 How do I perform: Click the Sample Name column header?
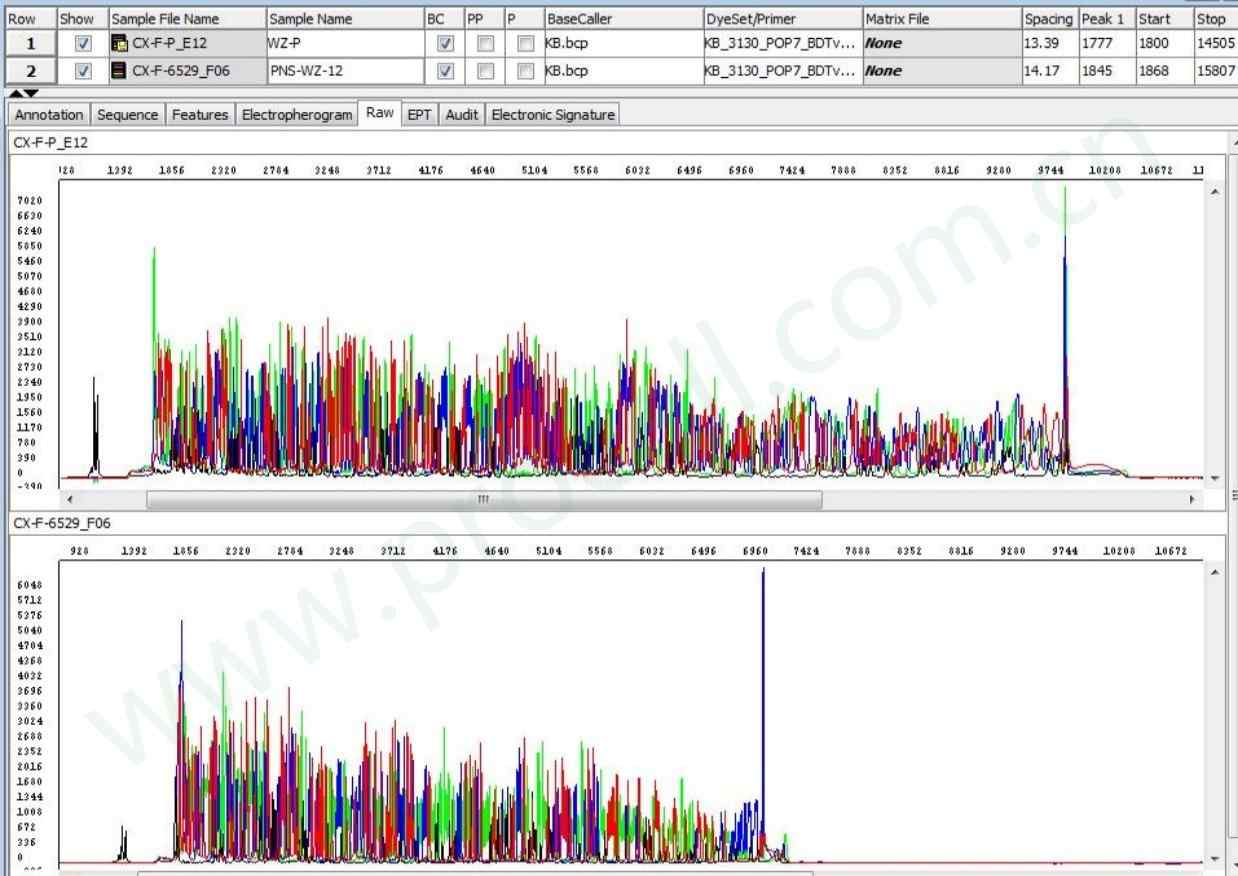tap(345, 19)
